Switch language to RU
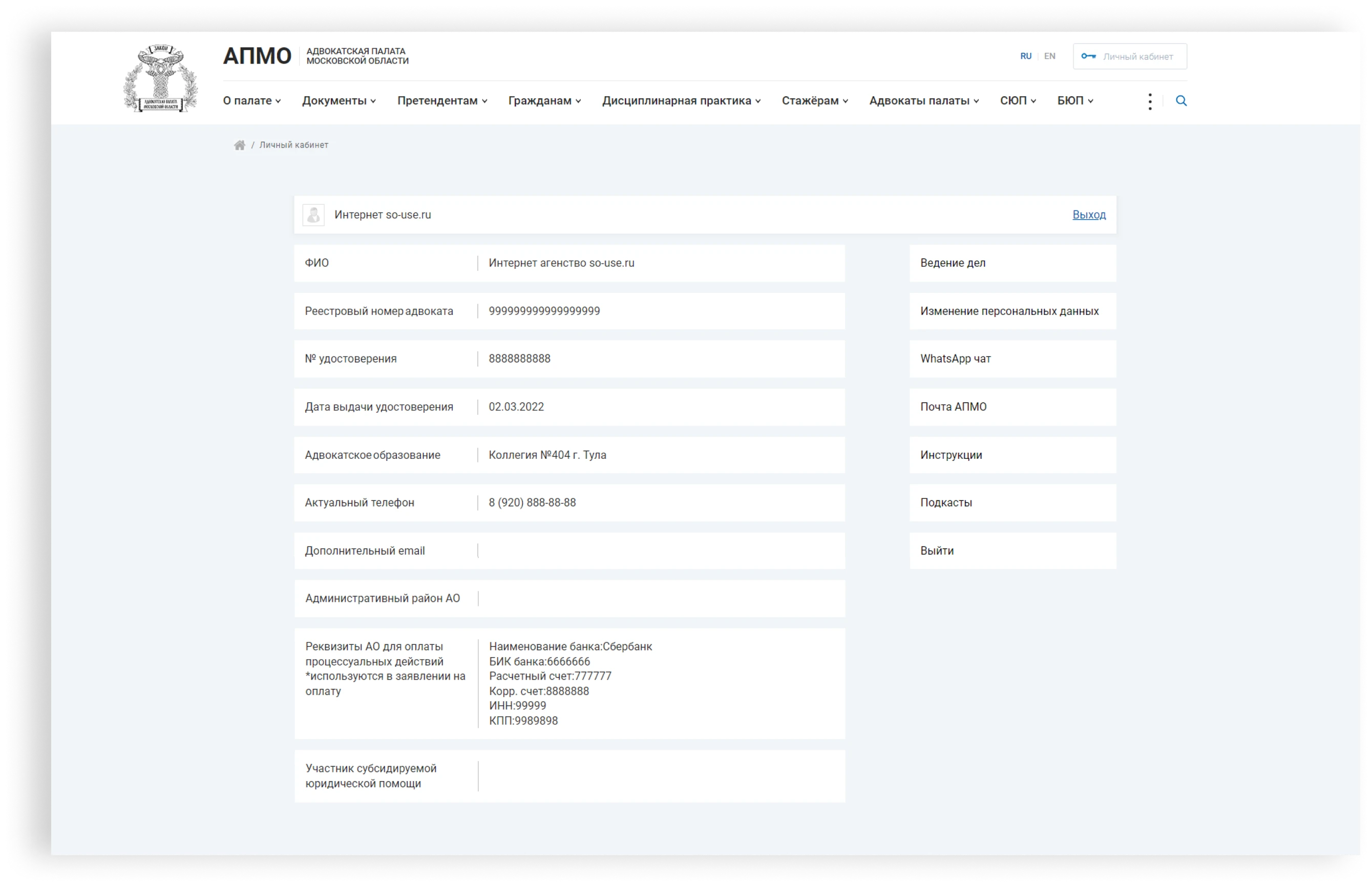1372x886 pixels. point(1026,56)
